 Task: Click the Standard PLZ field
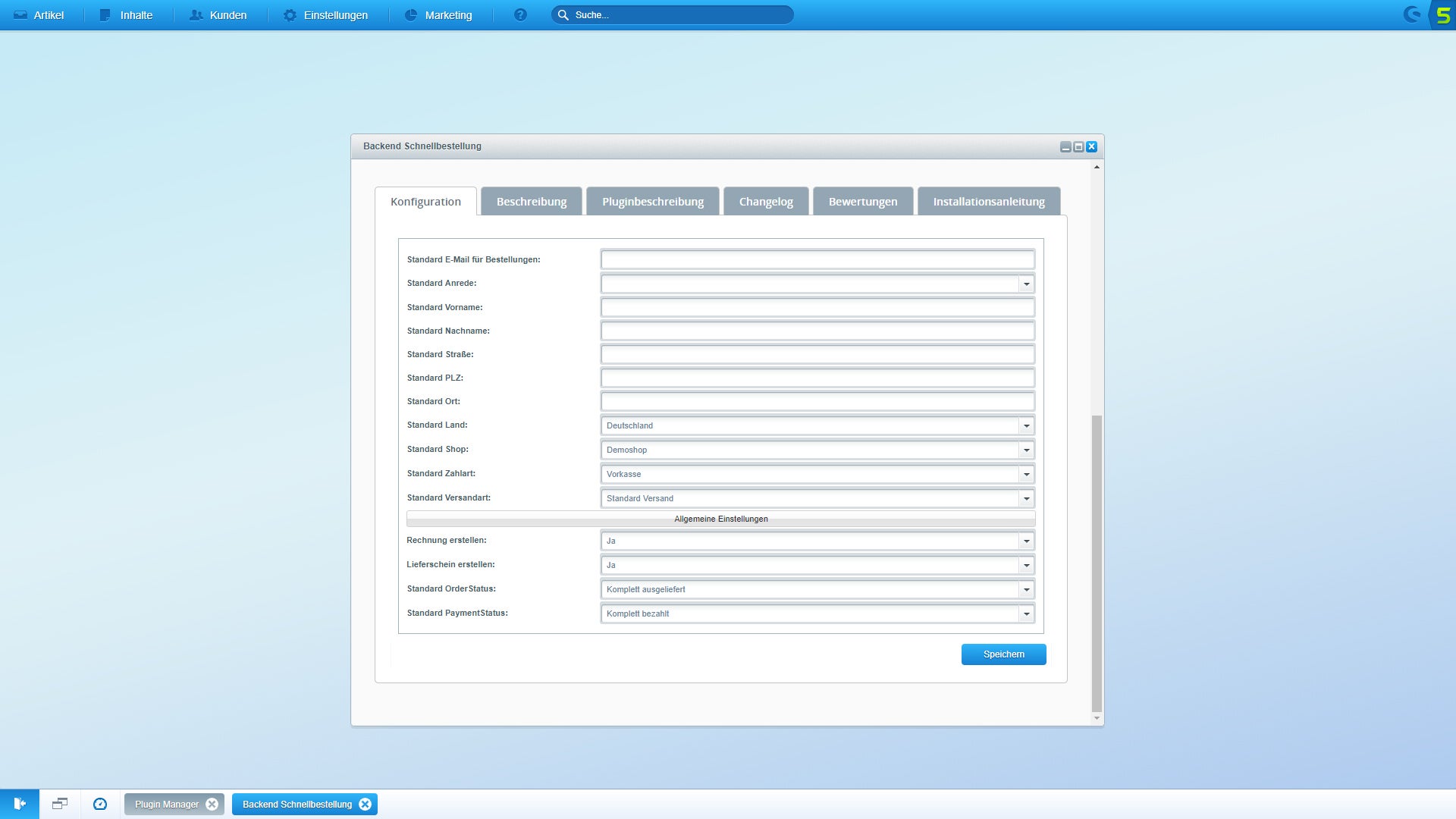[817, 378]
